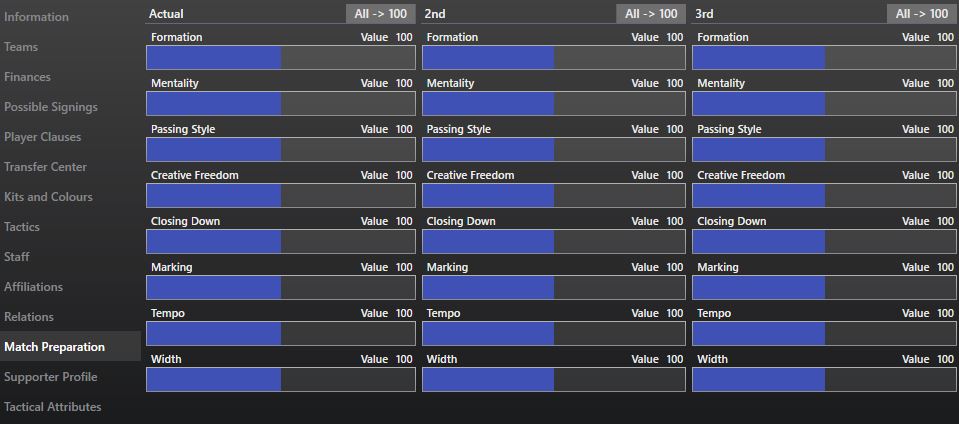Open Transfer Center from the sidebar
Screen dimensions: 959x424
click(45, 167)
